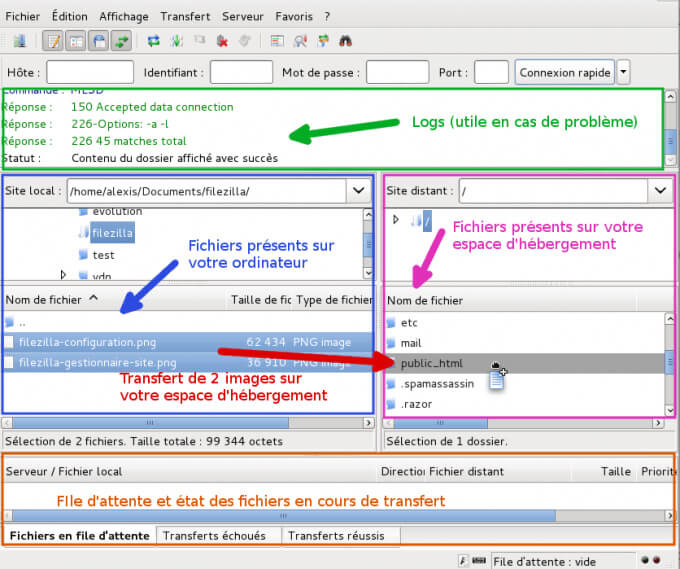The height and width of the screenshot is (569, 680).
Task: Disconnect from the server icon
Action: tap(222, 41)
